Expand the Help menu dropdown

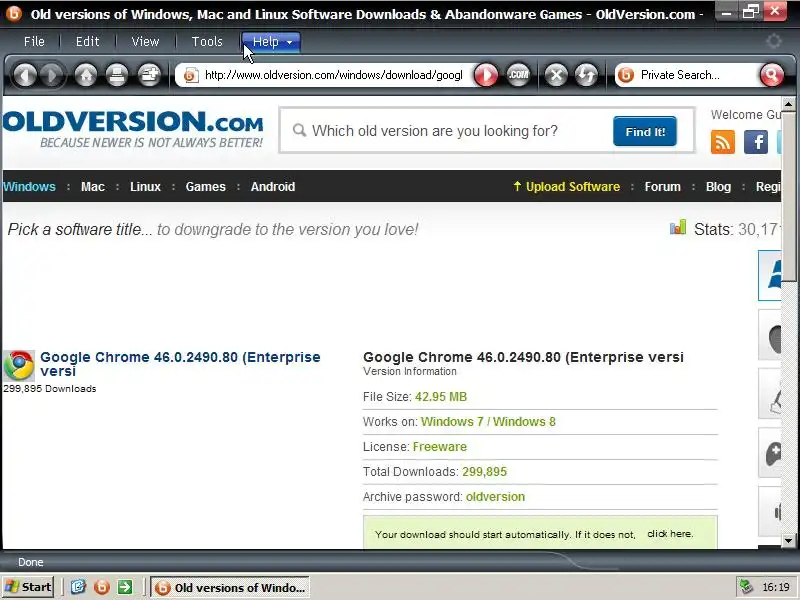pos(271,42)
